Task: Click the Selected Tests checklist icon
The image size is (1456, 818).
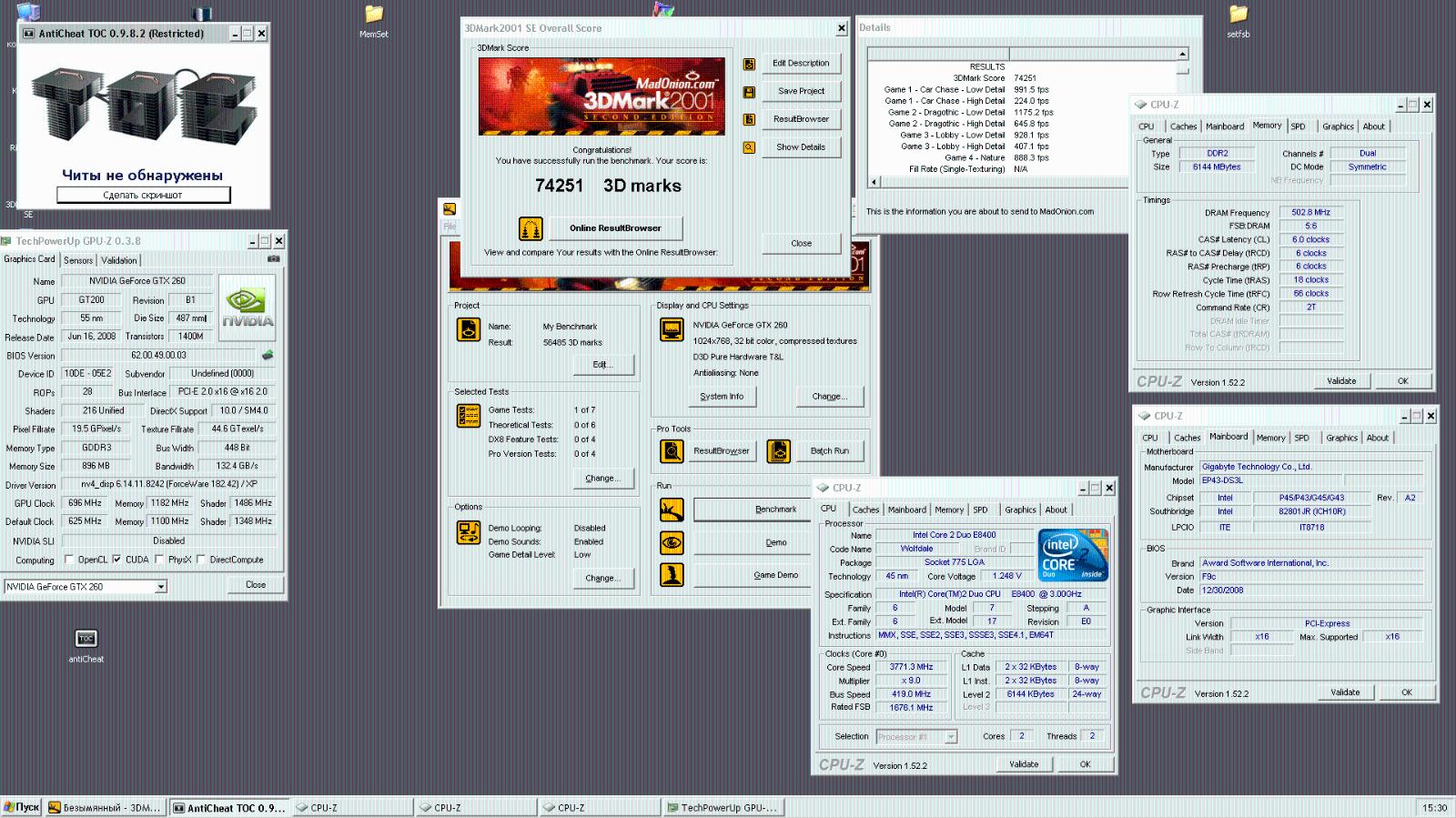Action: coord(468,416)
